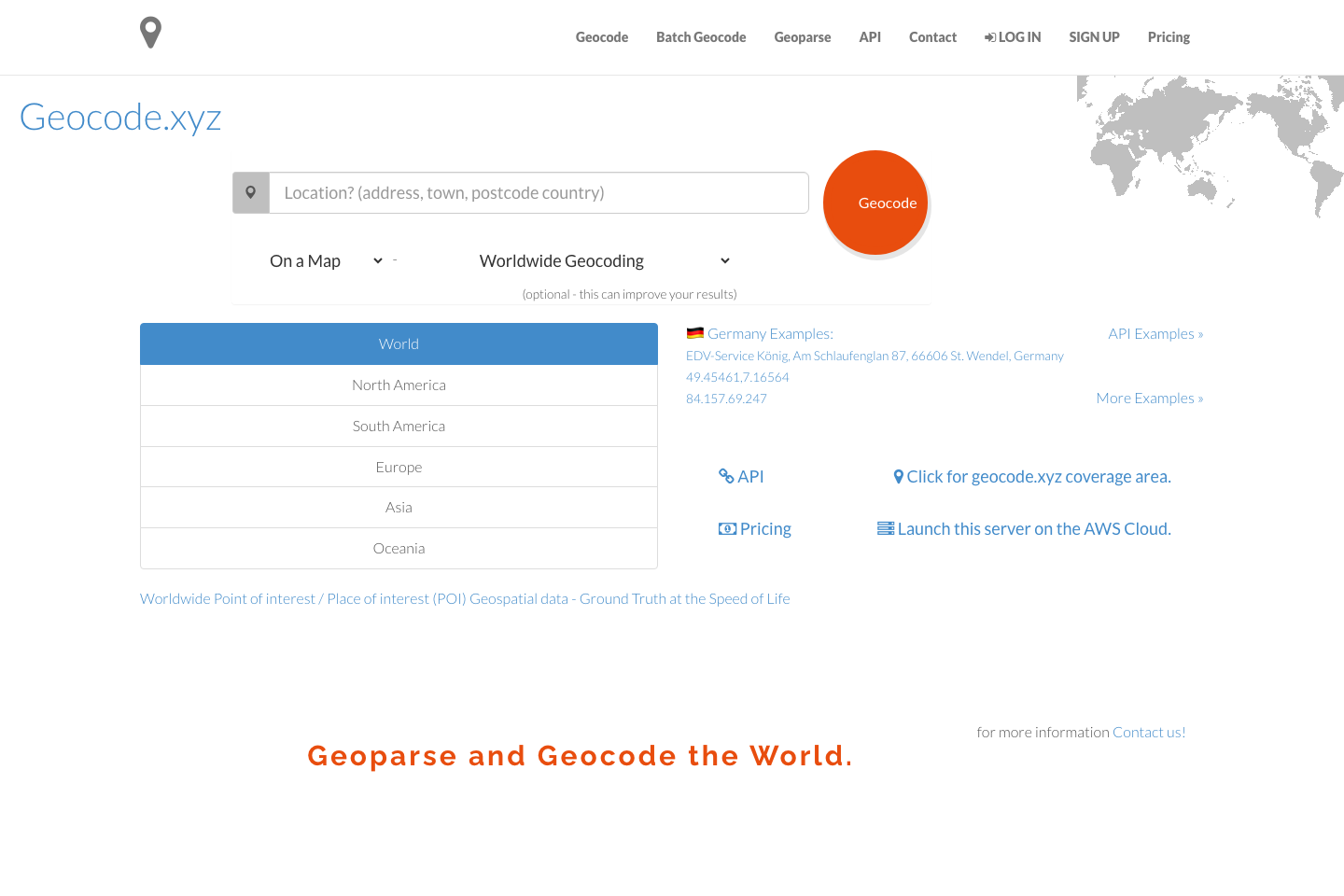Image resolution: width=1344 pixels, height=896 pixels.
Task: Click the pin icon in the search field
Action: (250, 192)
